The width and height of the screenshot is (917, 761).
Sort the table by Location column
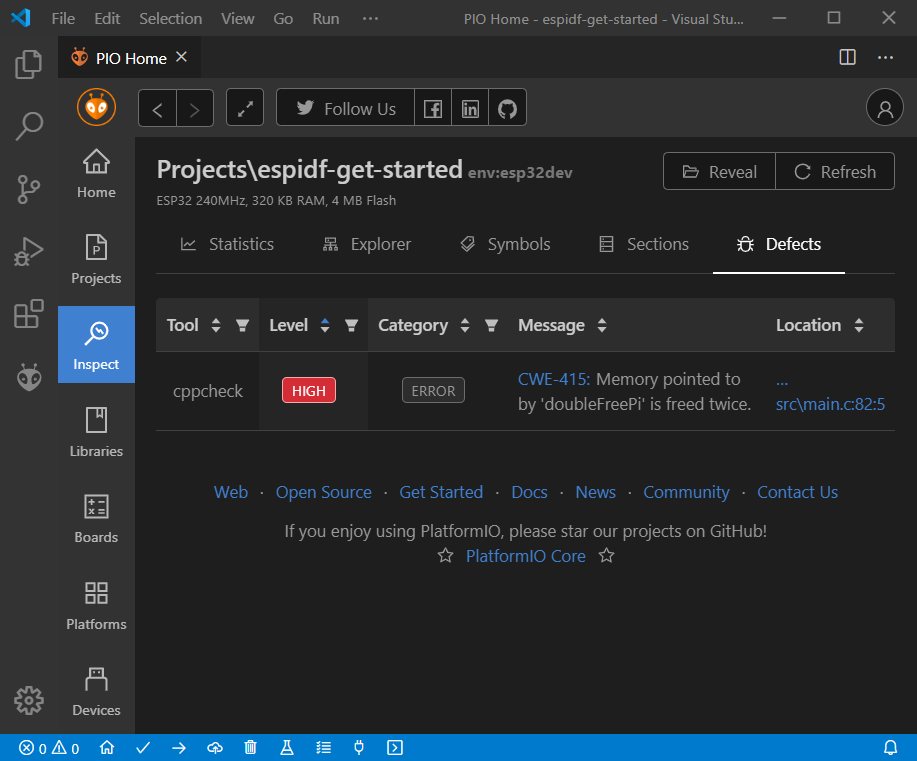pyautogui.click(x=859, y=325)
